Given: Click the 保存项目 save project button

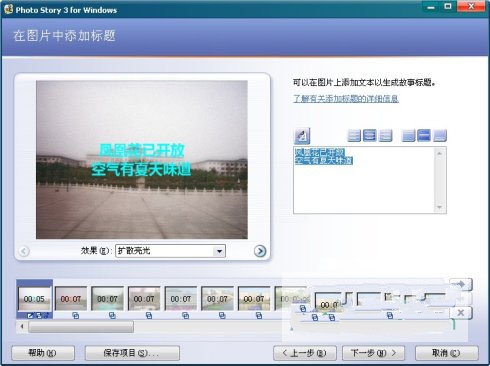Looking at the screenshot, I should pyautogui.click(x=132, y=353).
